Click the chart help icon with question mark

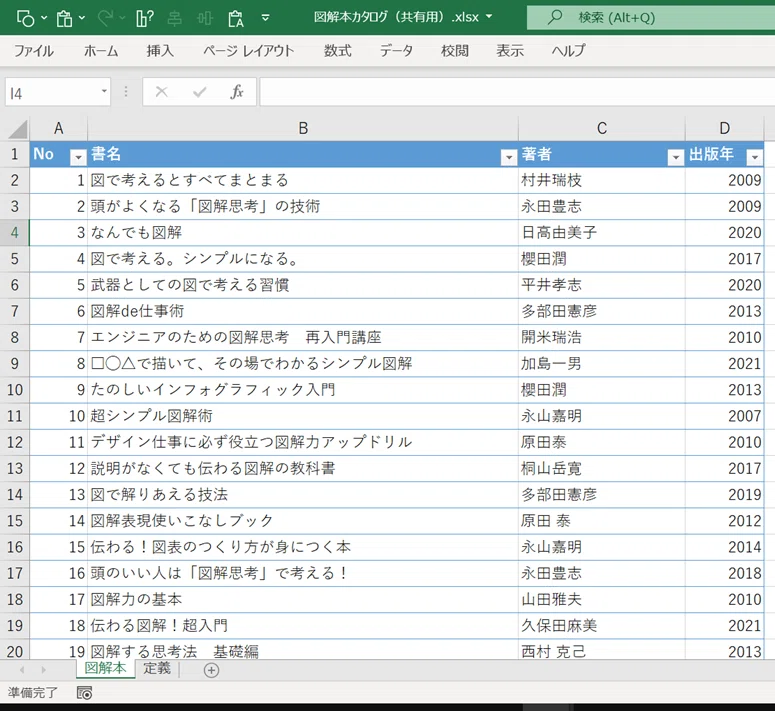click(144, 18)
